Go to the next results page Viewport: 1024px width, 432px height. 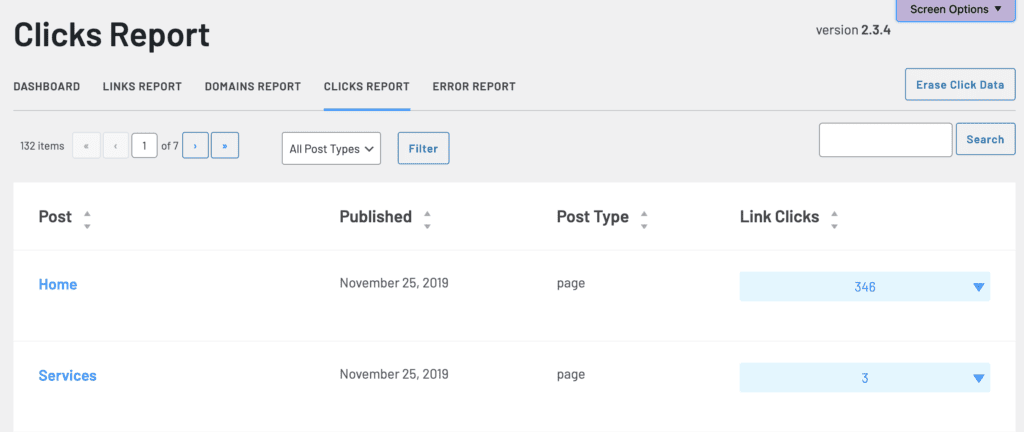tap(195, 146)
